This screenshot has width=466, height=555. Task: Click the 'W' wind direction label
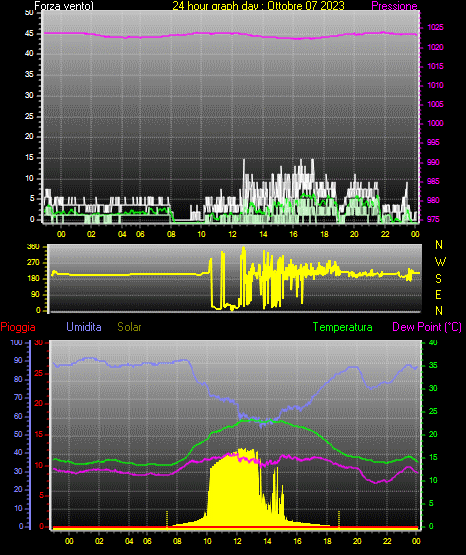click(440, 262)
